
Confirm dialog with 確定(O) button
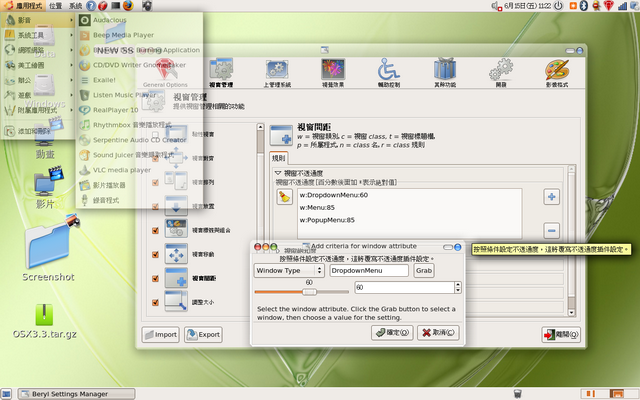click(392, 333)
